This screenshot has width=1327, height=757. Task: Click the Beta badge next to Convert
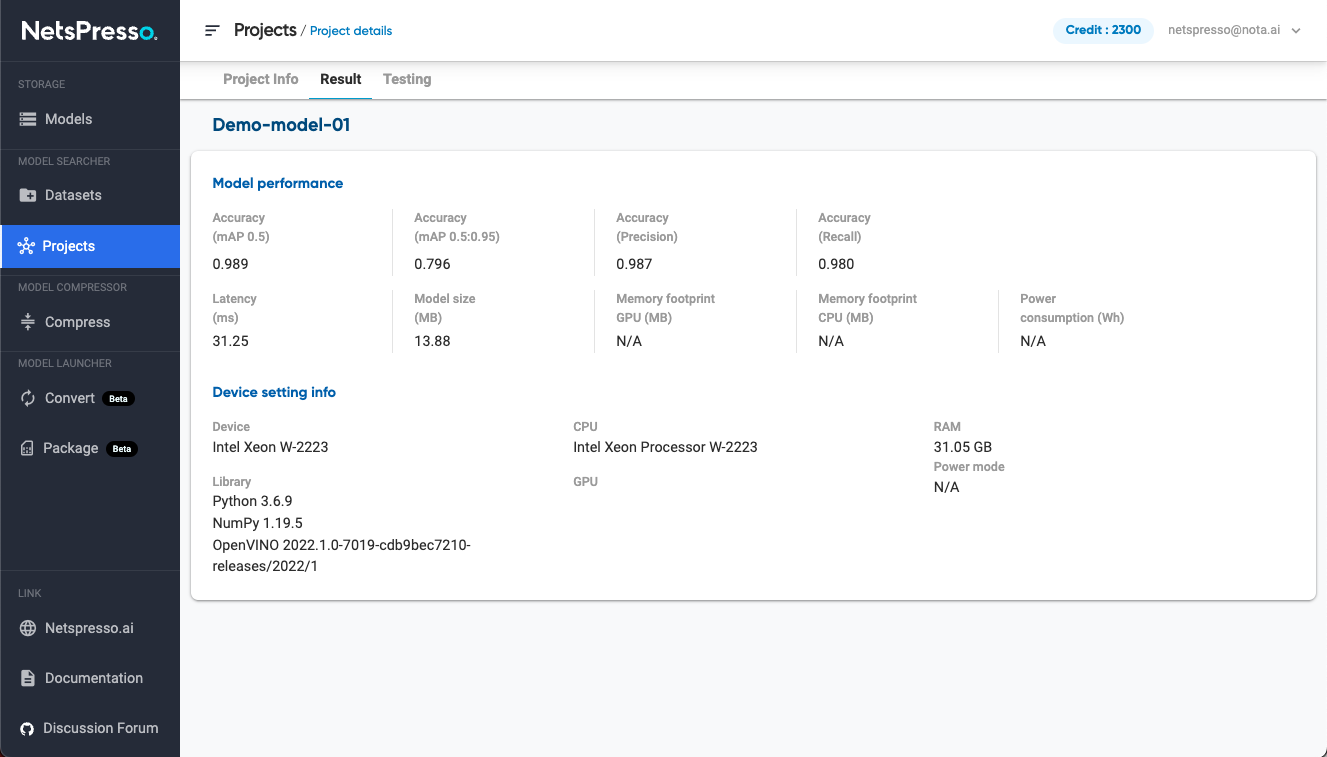pyautogui.click(x=118, y=399)
